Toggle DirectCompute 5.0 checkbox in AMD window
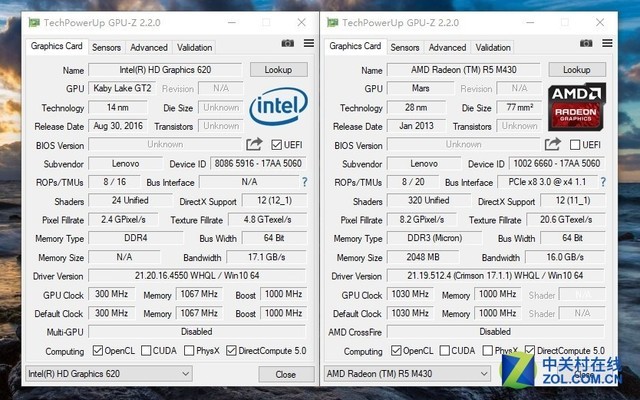Image resolution: width=640 pixels, height=400 pixels. [x=530, y=350]
